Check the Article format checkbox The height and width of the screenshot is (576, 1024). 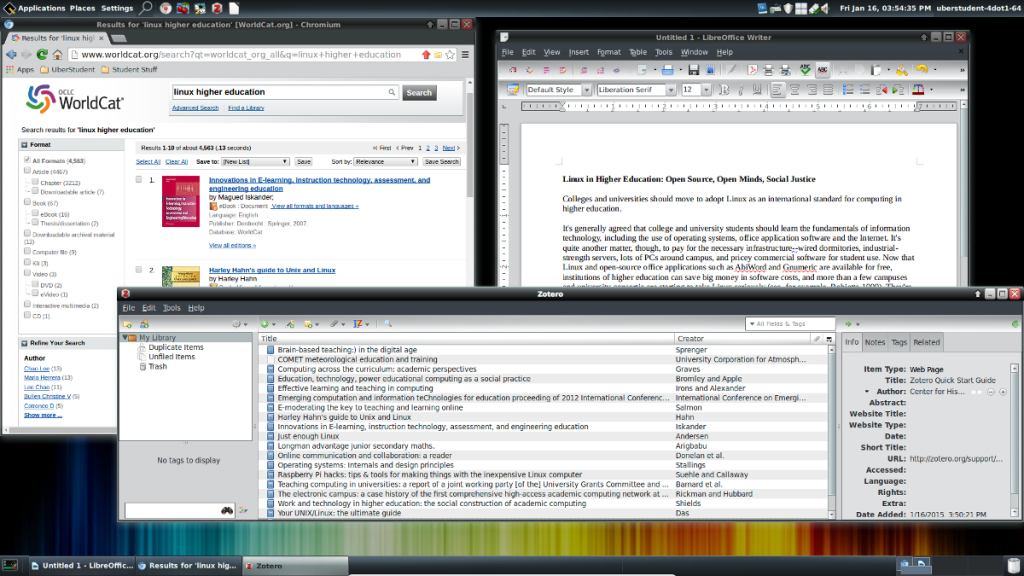tap(27, 172)
